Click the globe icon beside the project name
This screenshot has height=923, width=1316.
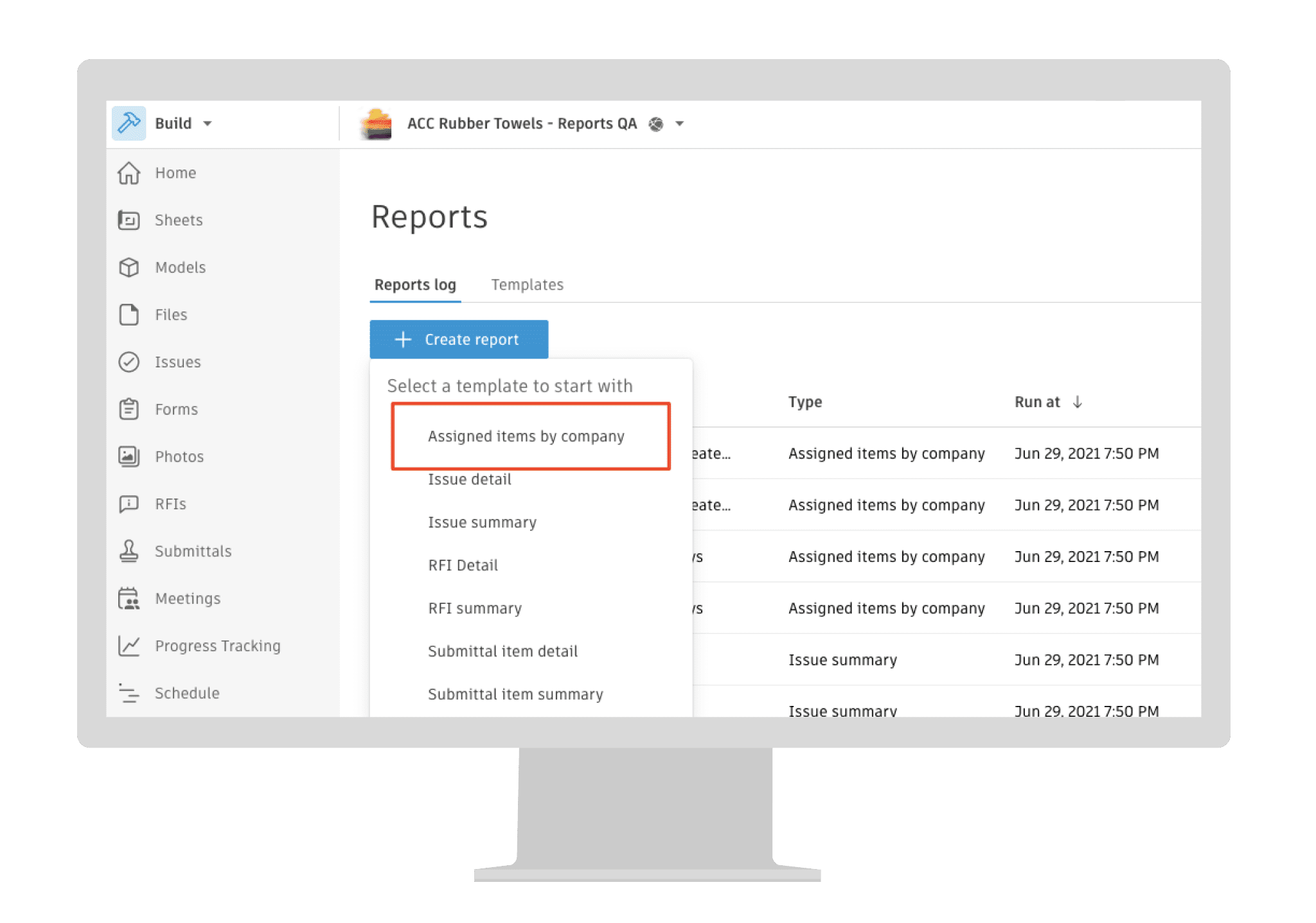[655, 123]
